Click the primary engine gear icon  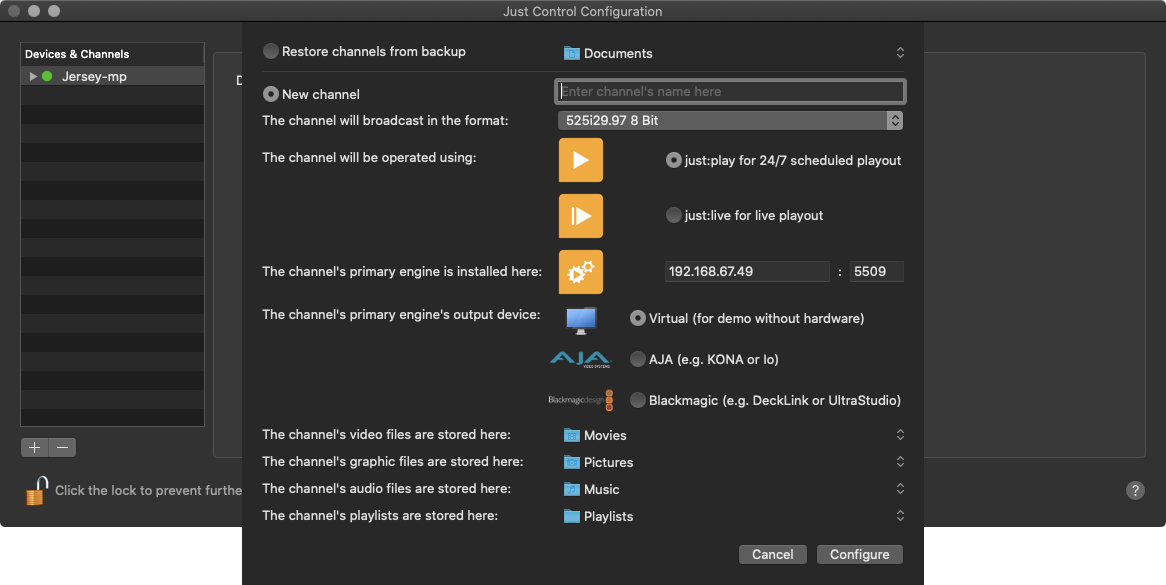point(581,272)
